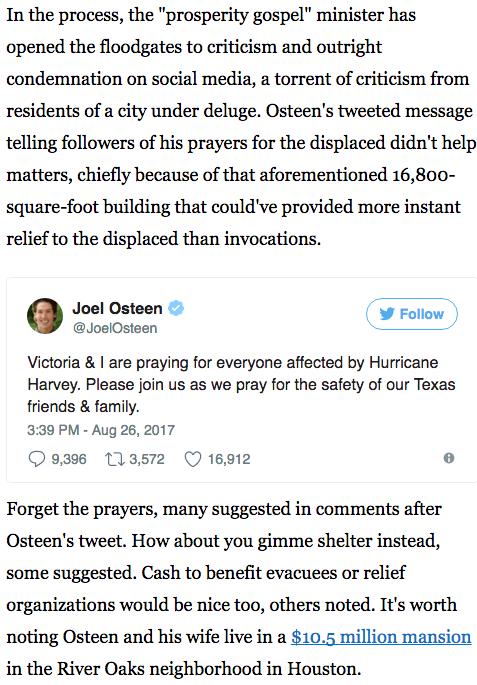
Task: Click the @JoelOsteen handle
Action: coord(115,328)
